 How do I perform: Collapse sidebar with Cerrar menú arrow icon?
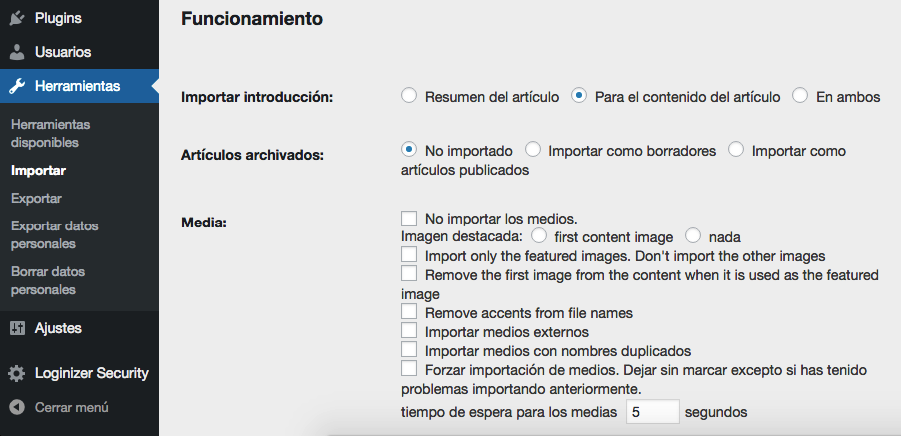17,408
